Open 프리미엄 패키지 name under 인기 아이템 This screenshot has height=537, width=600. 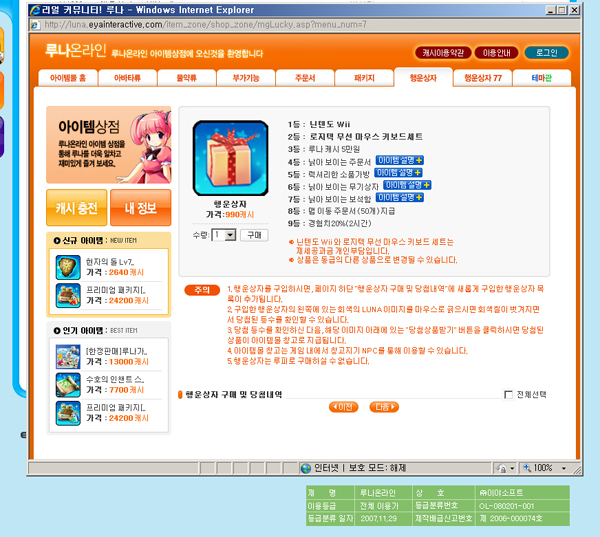tap(116, 408)
